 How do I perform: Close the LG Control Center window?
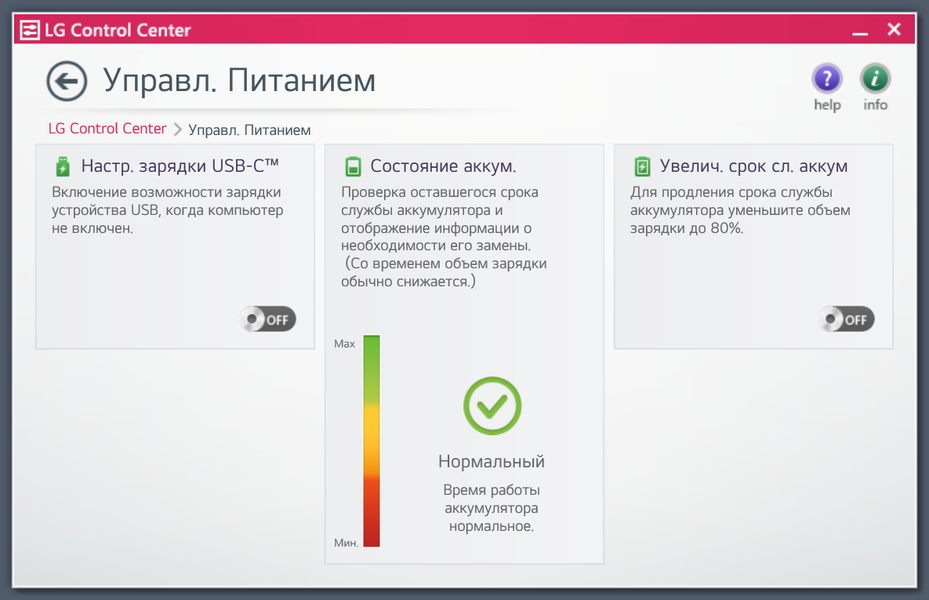894,29
